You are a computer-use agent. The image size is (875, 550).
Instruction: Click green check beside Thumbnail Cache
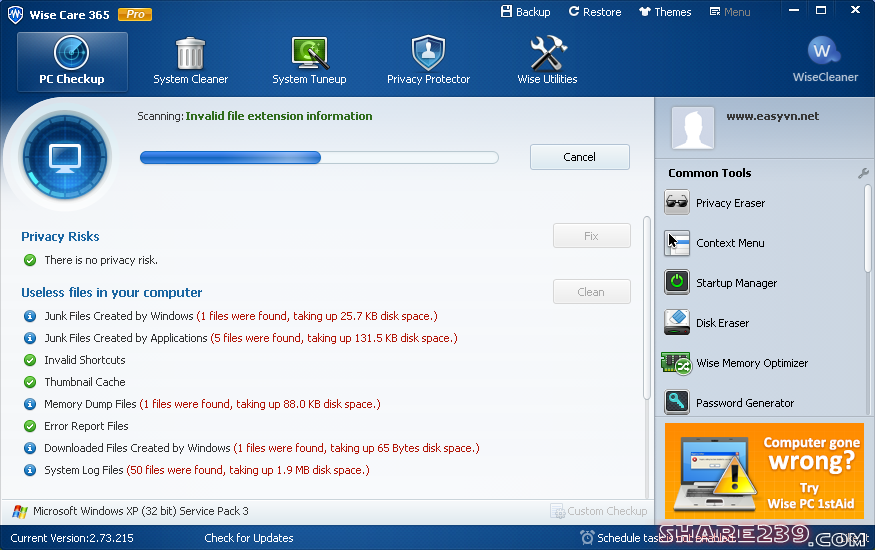pos(30,382)
